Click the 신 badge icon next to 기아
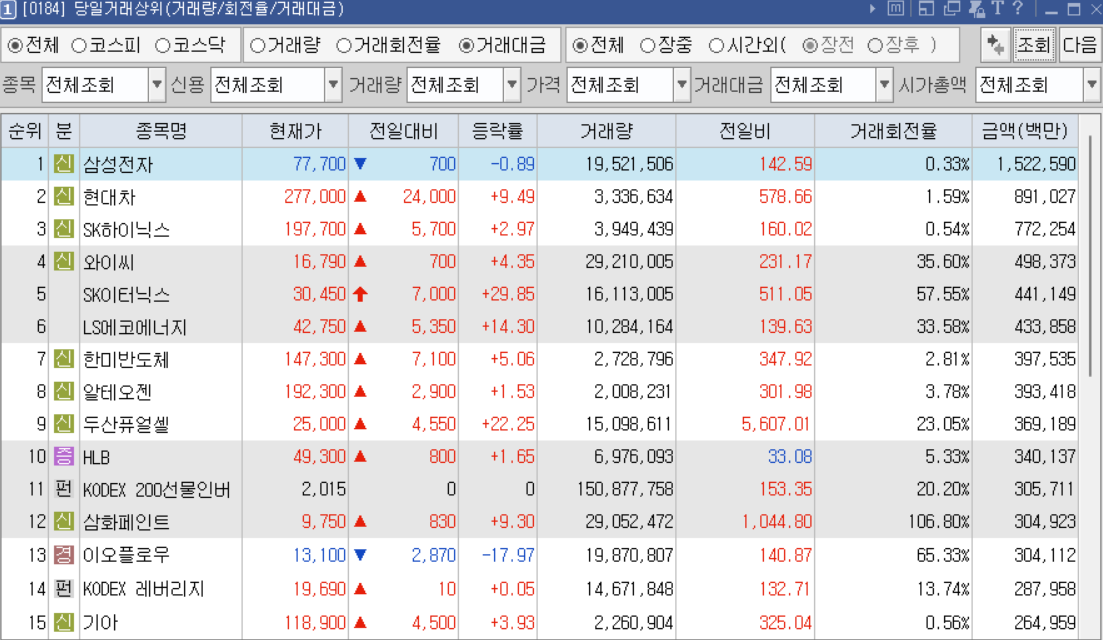The width and height of the screenshot is (1103, 640). pyautogui.click(x=63, y=622)
